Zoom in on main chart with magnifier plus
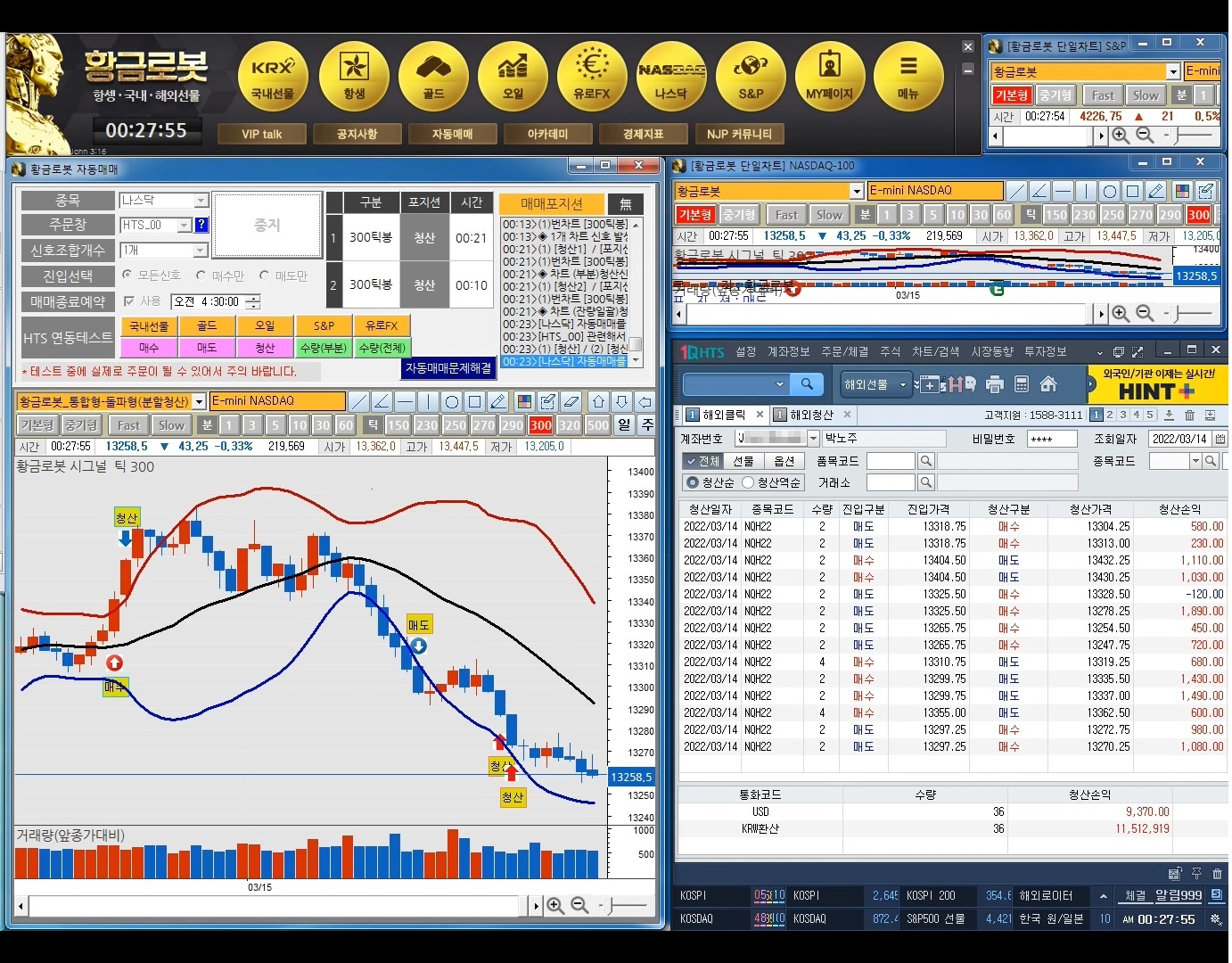This screenshot has height=963, width=1232. click(555, 905)
